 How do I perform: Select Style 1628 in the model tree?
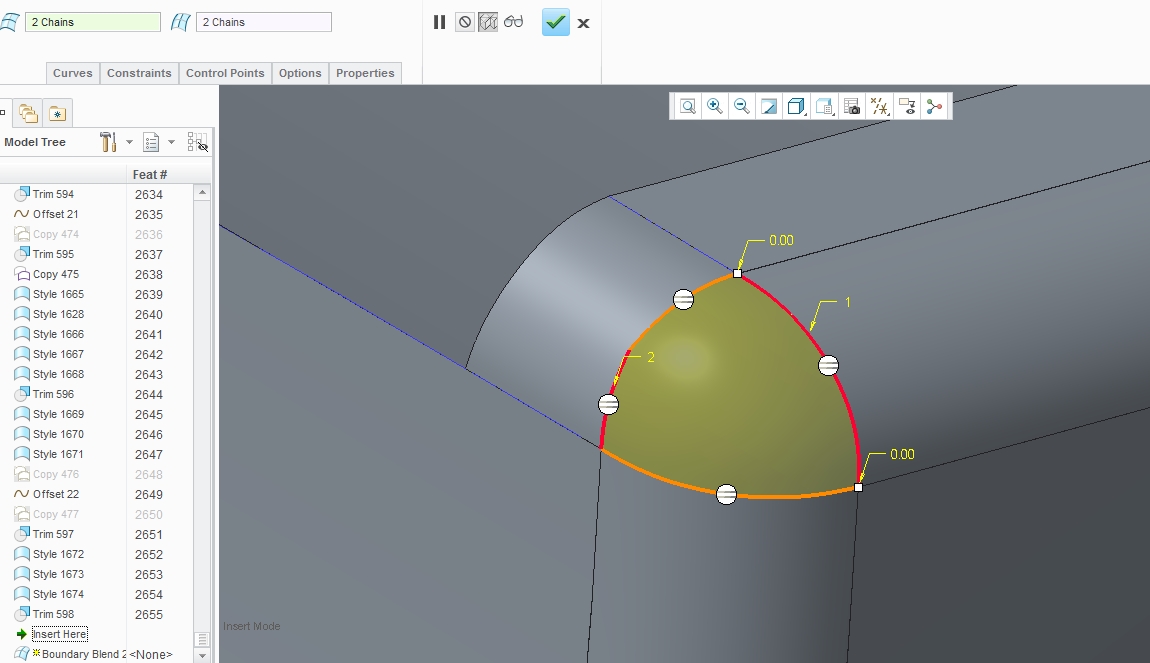[59, 314]
